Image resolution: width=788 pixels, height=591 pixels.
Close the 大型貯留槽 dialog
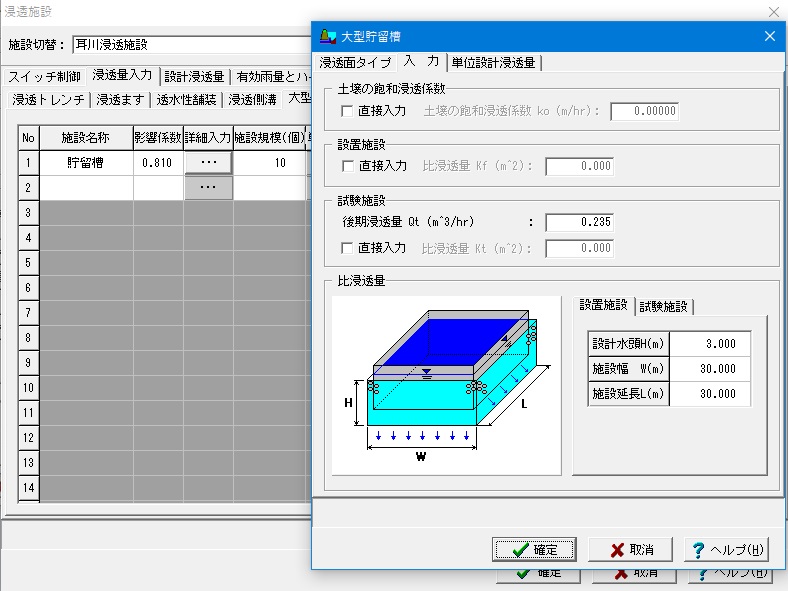pos(769,36)
